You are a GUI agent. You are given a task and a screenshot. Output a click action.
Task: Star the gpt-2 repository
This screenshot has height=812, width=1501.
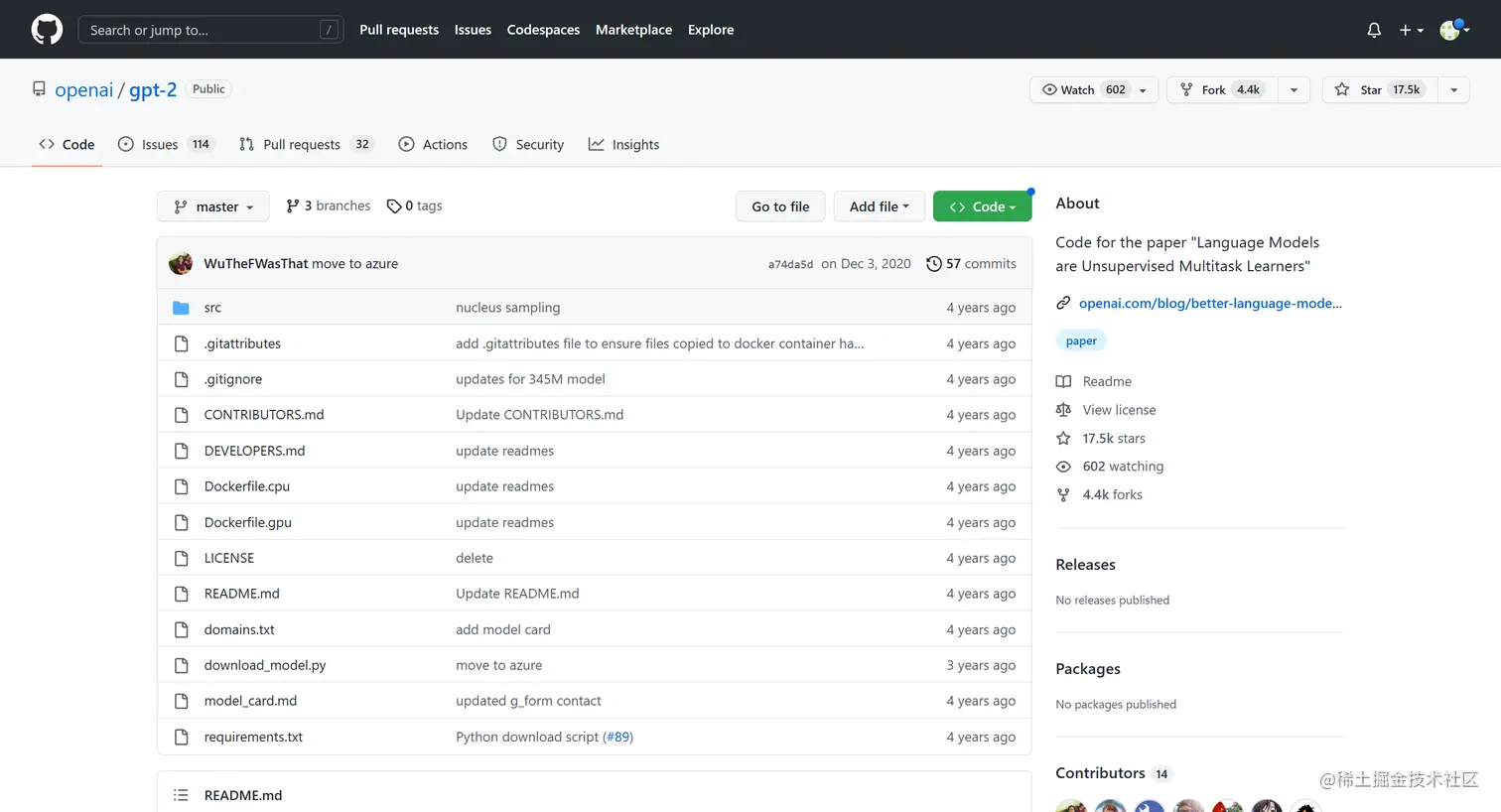[1379, 89]
